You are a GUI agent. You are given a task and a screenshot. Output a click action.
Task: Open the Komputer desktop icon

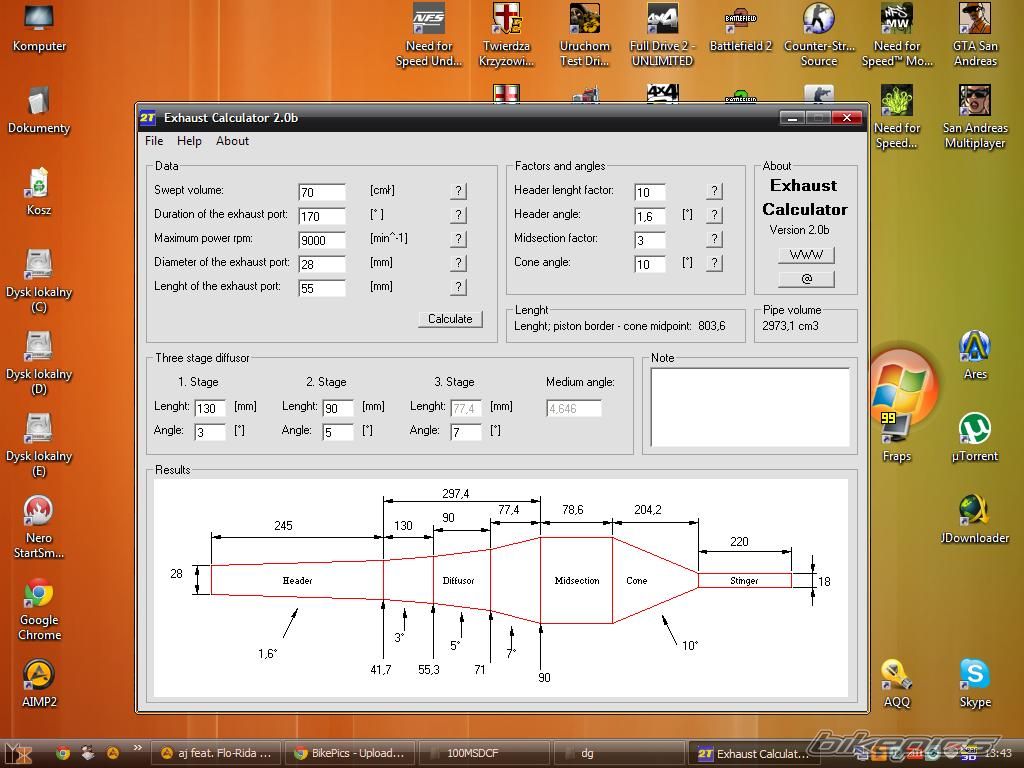[39, 28]
